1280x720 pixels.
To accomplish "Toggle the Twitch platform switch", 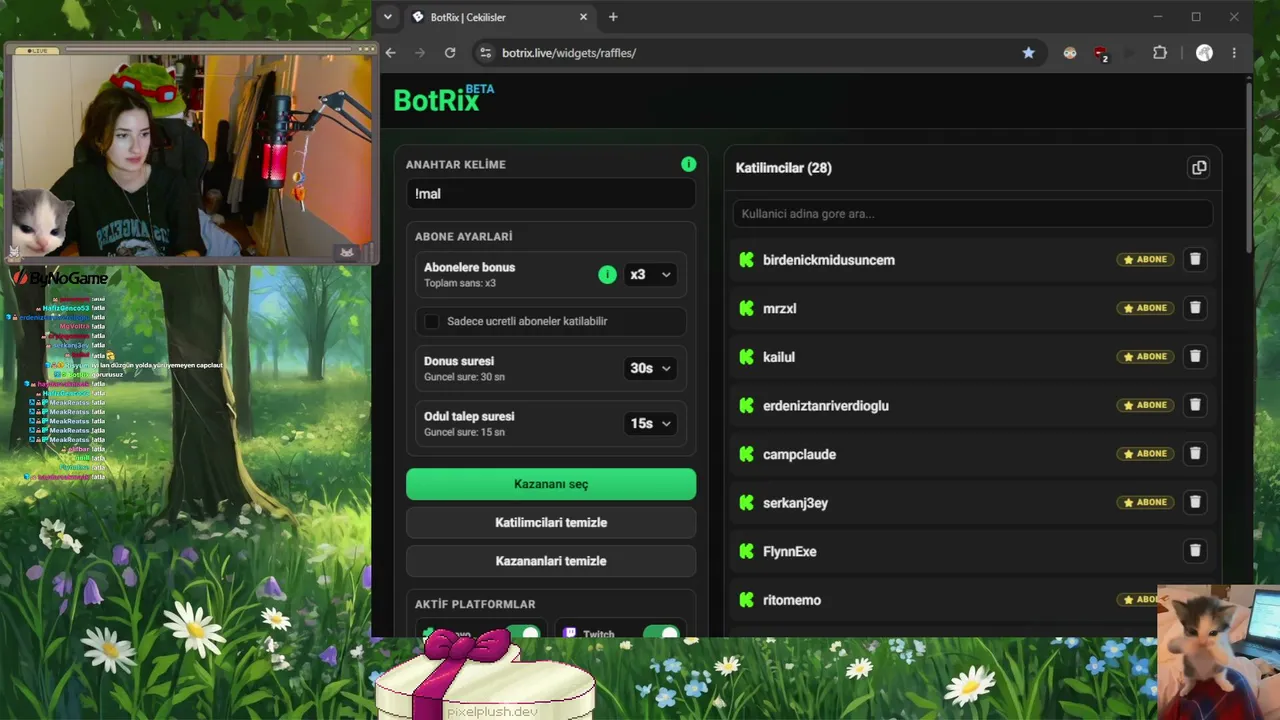I will [x=662, y=633].
